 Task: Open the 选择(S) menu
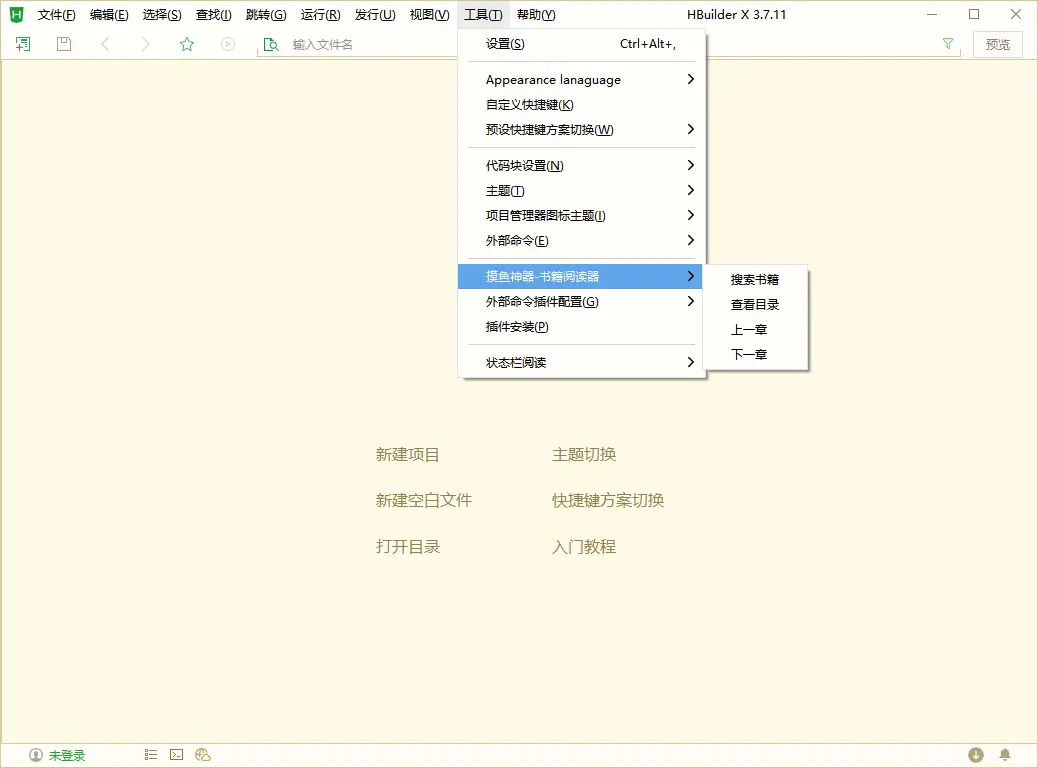click(x=162, y=15)
